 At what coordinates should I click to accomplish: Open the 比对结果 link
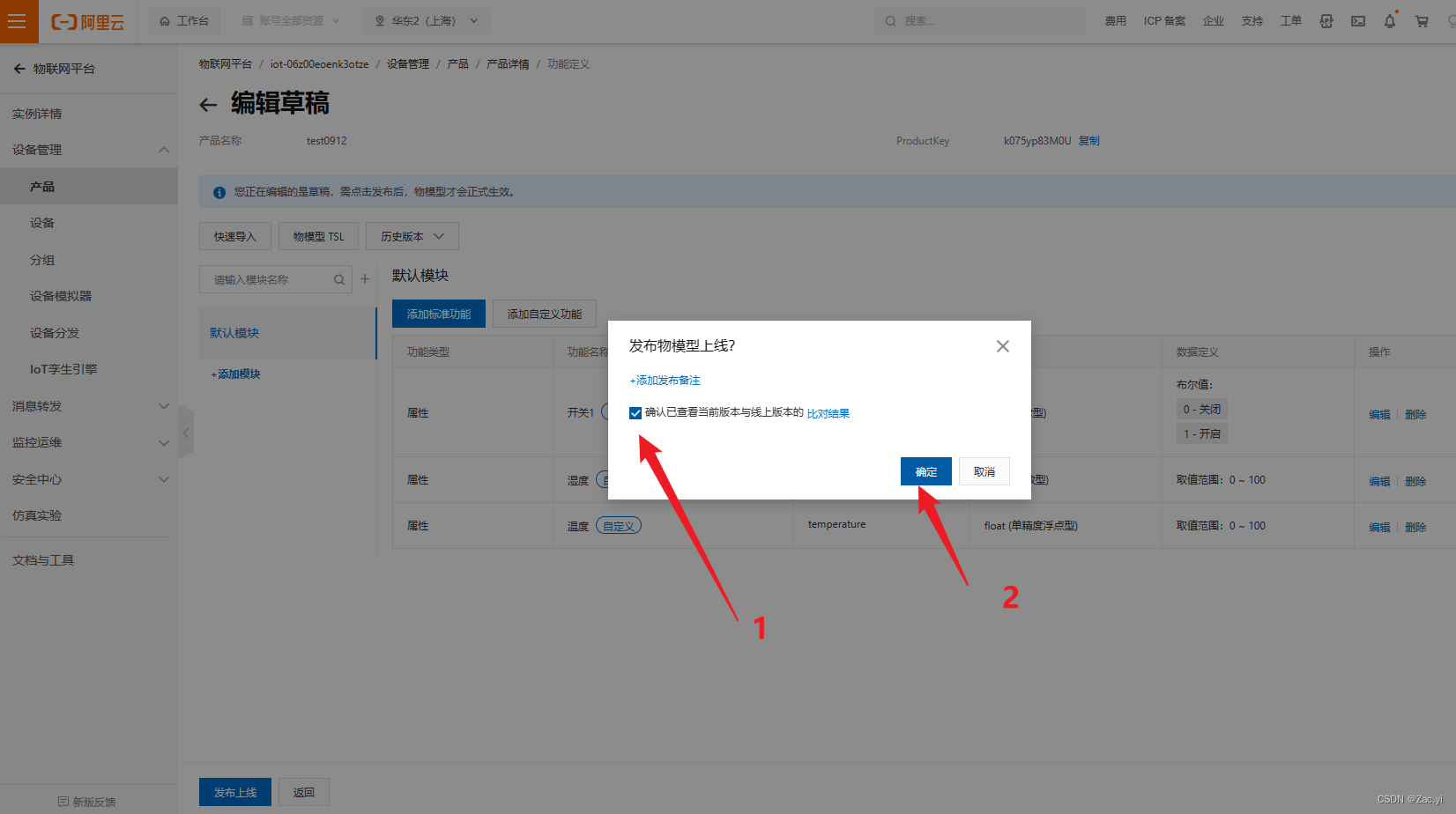click(828, 413)
